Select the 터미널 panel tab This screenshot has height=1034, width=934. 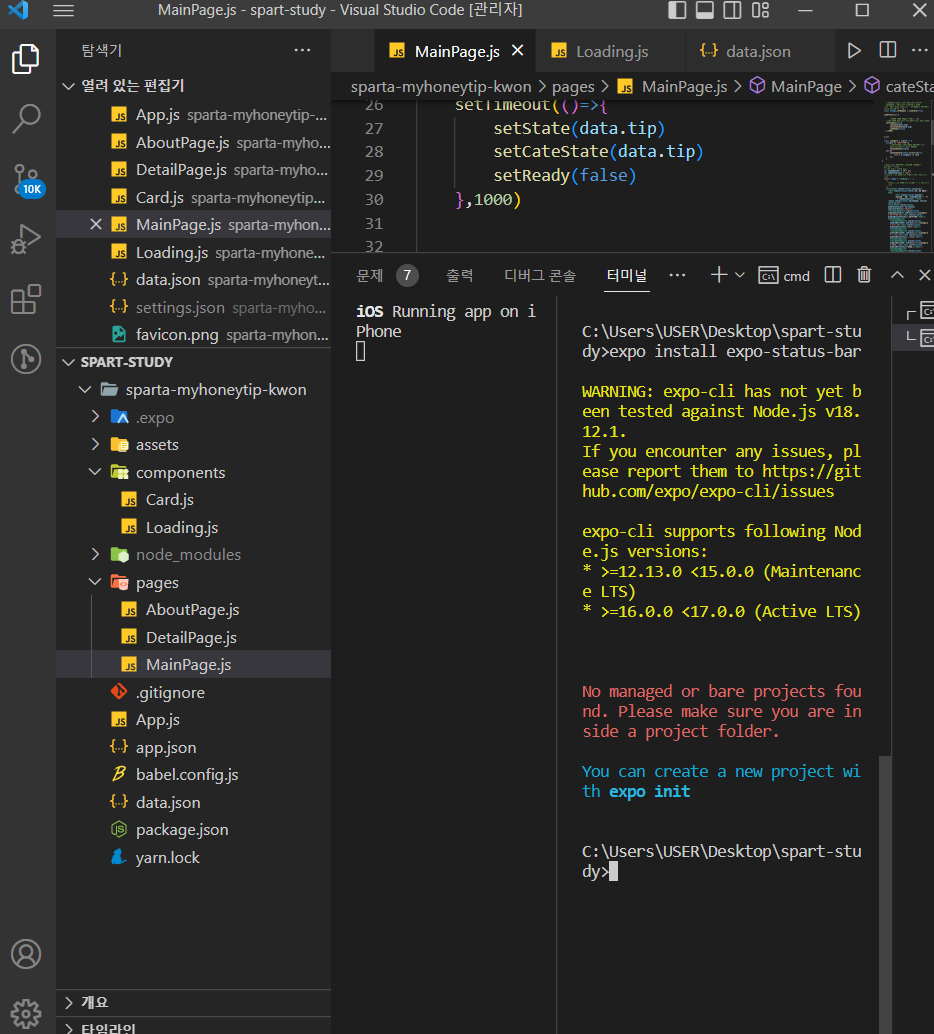[x=627, y=276]
